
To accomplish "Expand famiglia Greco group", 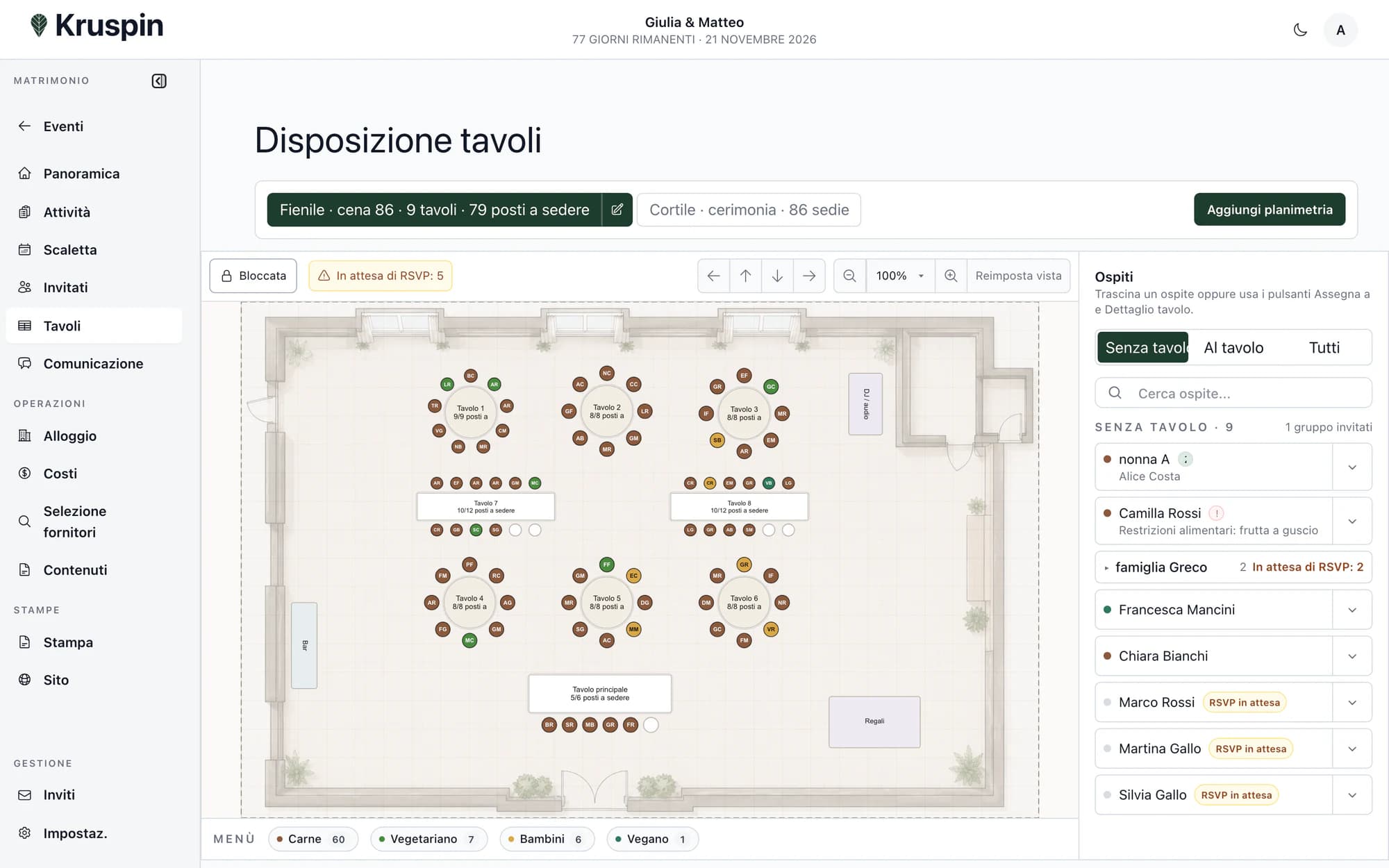I will tap(1233, 567).
